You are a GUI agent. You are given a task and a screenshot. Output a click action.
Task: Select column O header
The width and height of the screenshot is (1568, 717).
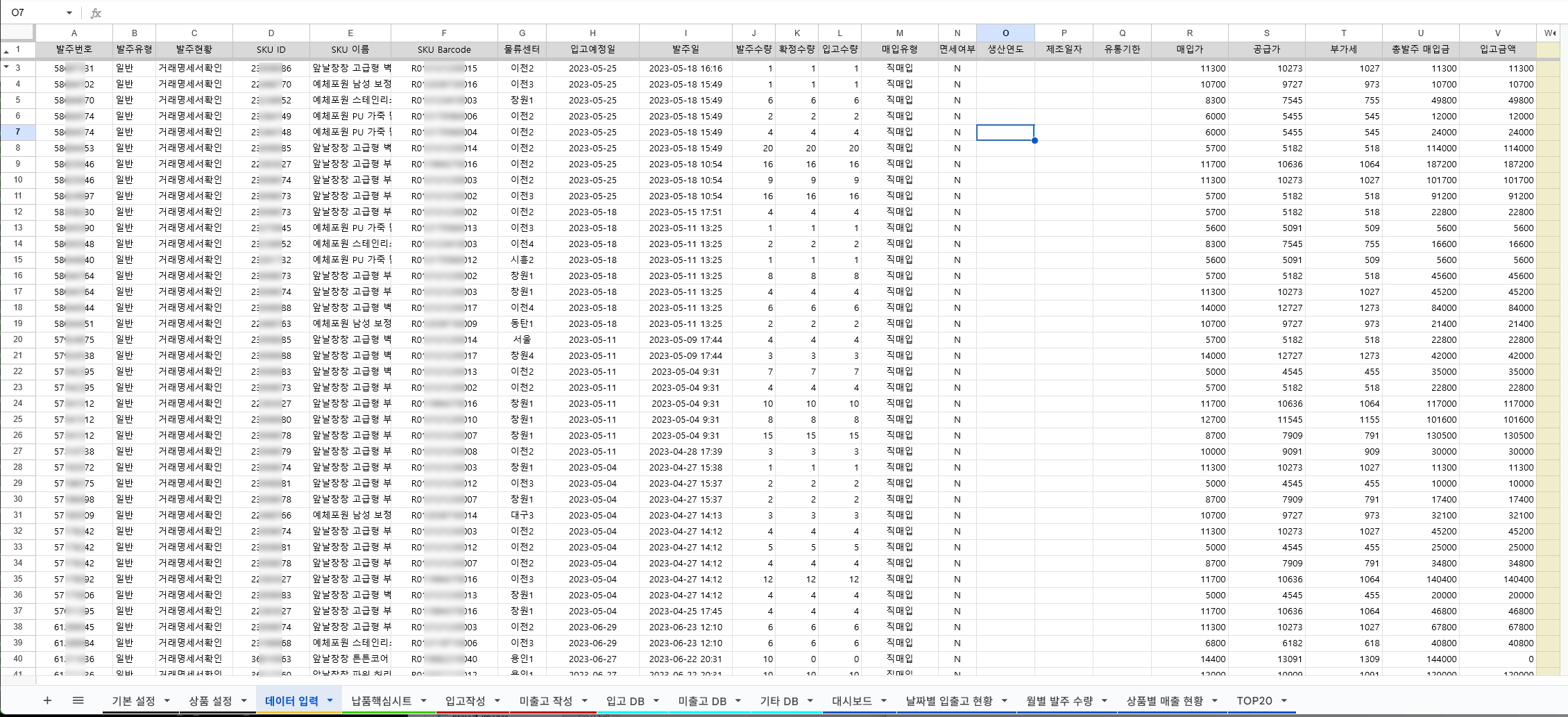click(1005, 33)
